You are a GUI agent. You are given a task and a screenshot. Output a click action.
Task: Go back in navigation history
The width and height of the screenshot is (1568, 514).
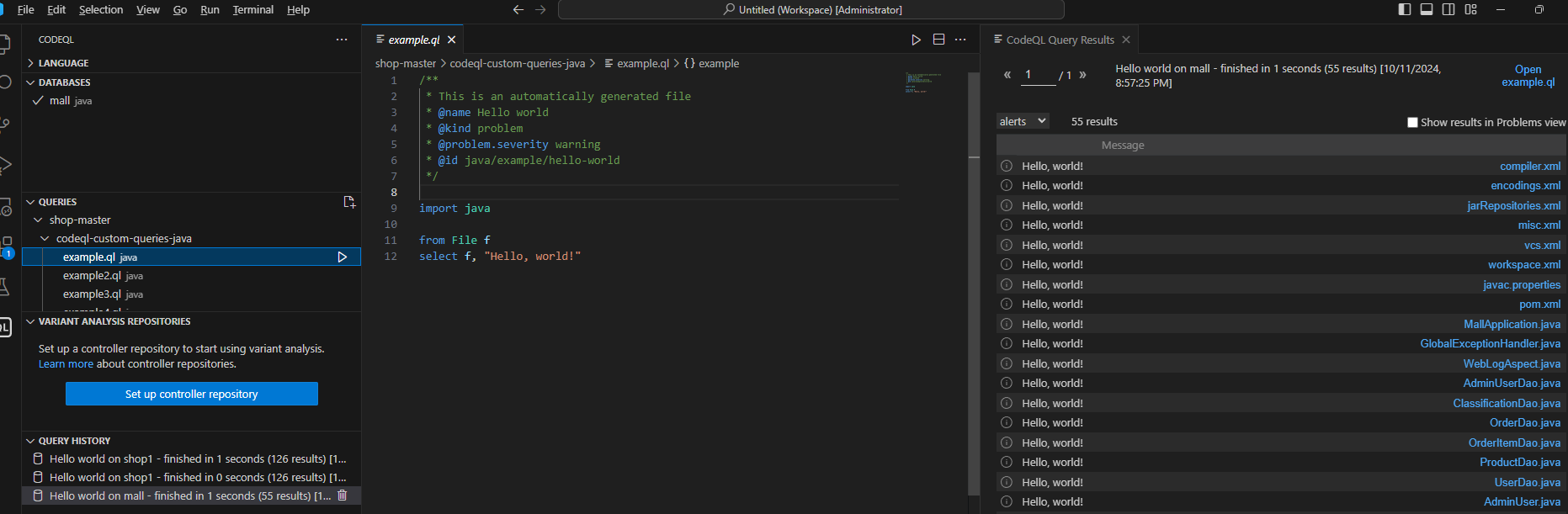(x=518, y=10)
